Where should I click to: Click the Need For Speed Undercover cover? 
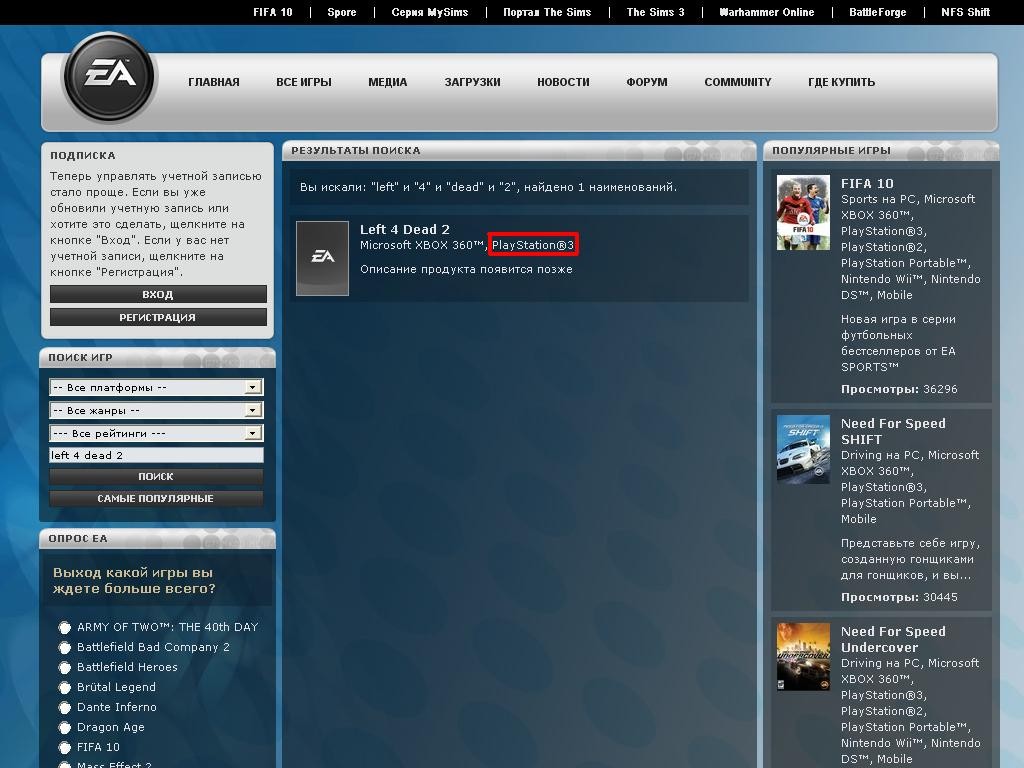[x=803, y=657]
